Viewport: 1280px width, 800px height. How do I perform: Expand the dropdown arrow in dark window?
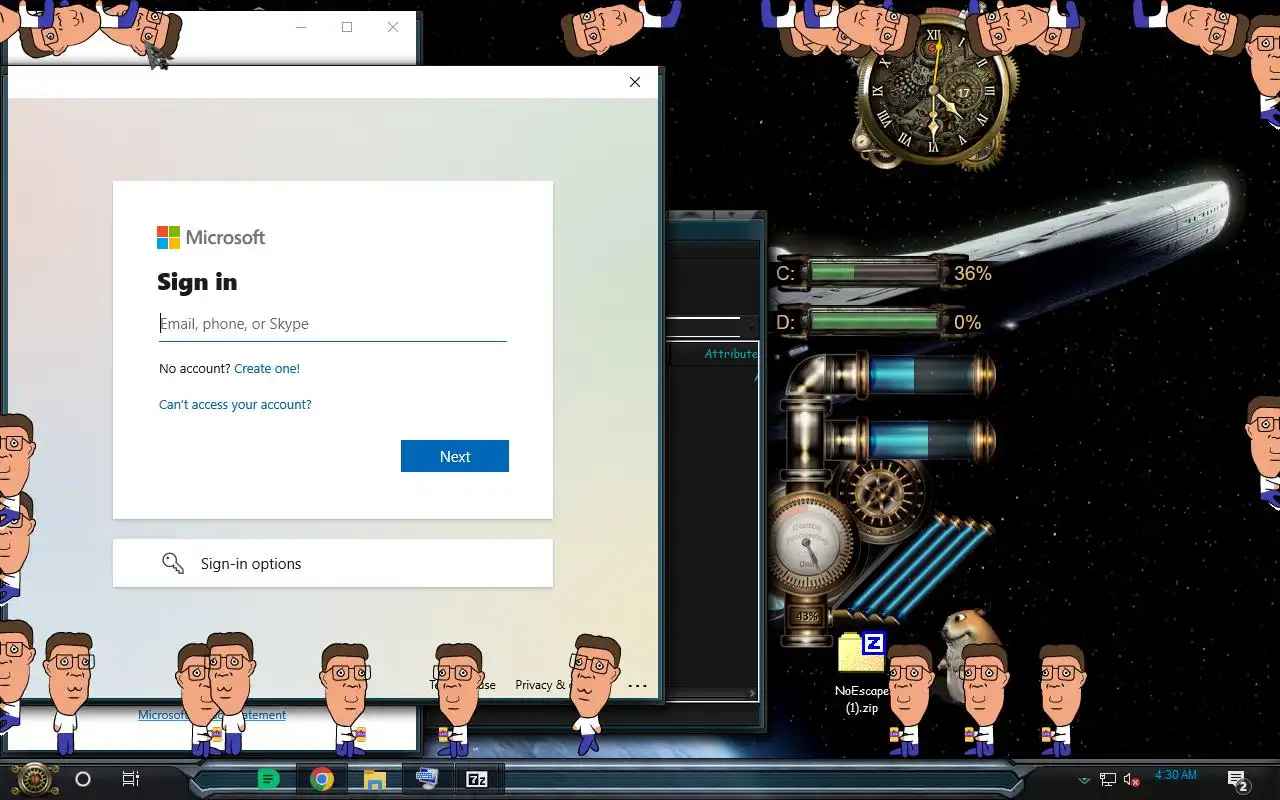750,326
